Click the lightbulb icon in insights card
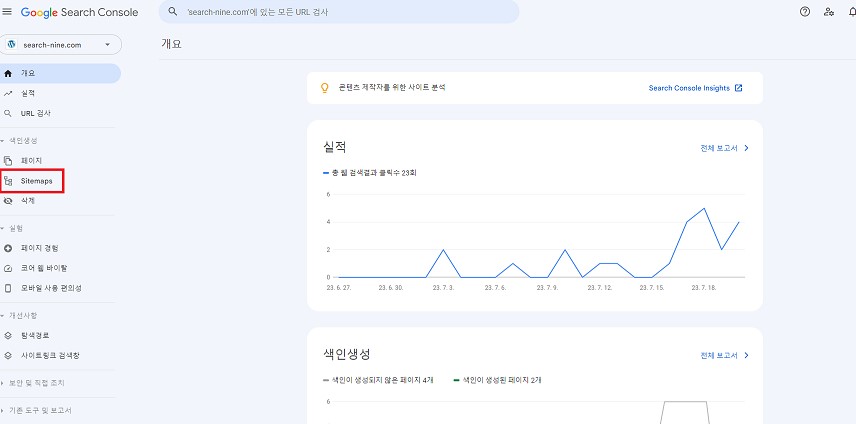Viewport: 856px width, 424px height. point(324,88)
